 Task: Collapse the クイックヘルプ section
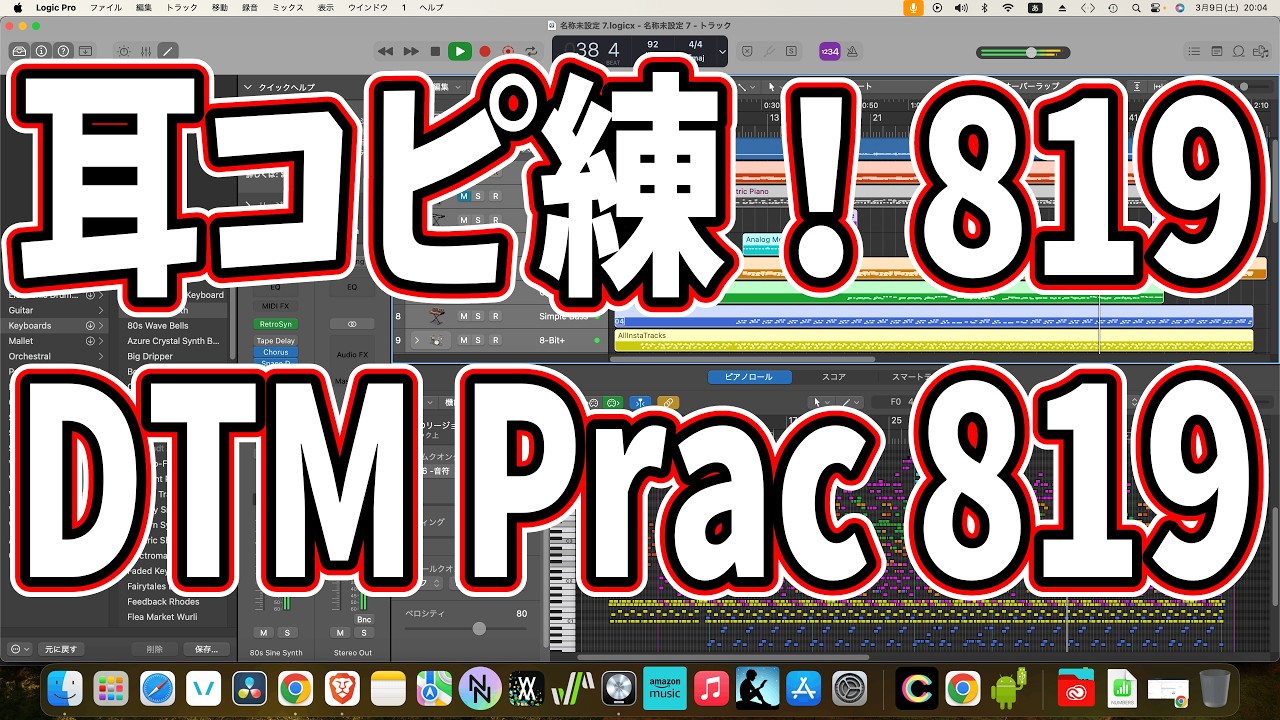click(249, 87)
